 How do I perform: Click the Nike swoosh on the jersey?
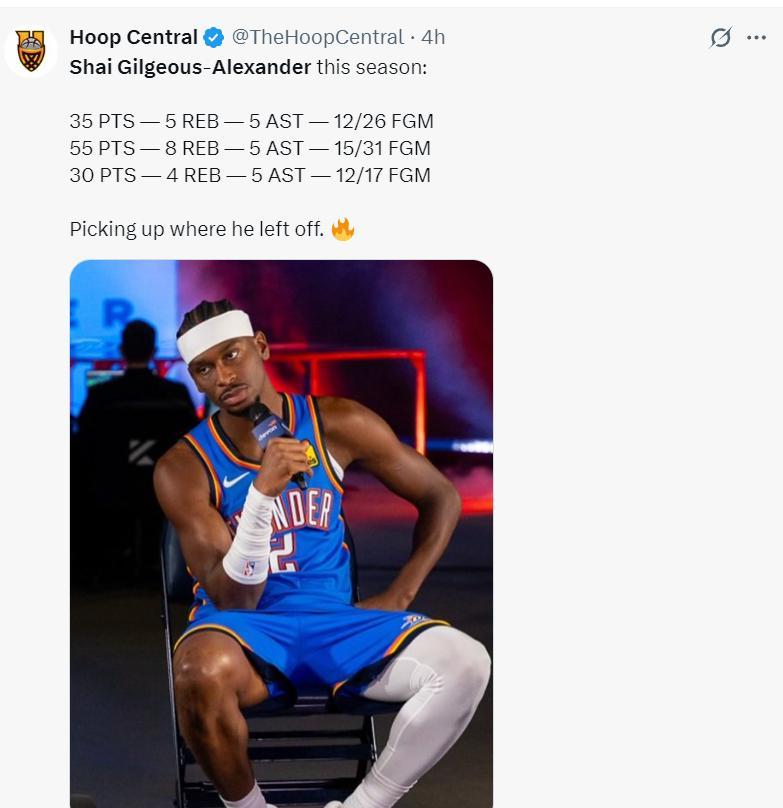[236, 479]
